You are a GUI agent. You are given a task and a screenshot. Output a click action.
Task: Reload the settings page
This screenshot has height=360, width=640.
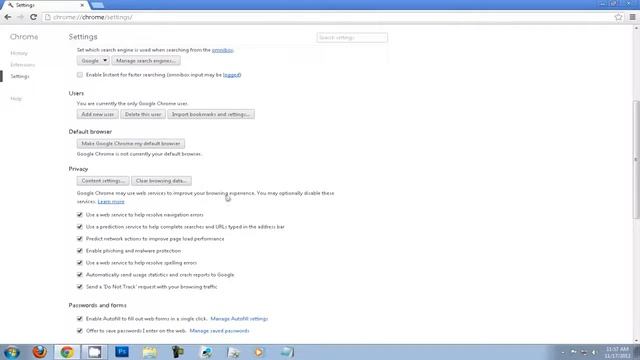[33, 17]
